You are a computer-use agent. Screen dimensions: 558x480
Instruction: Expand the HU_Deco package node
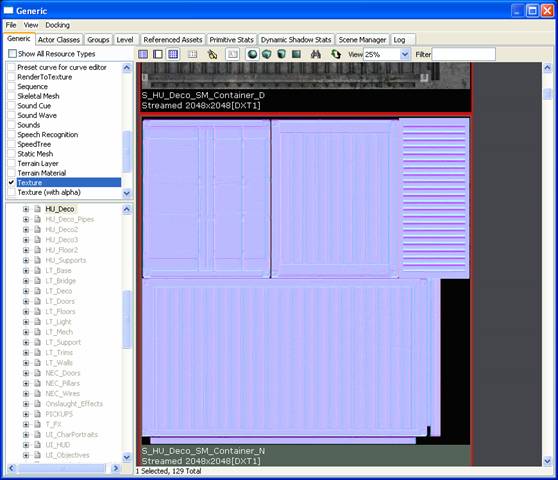26,209
